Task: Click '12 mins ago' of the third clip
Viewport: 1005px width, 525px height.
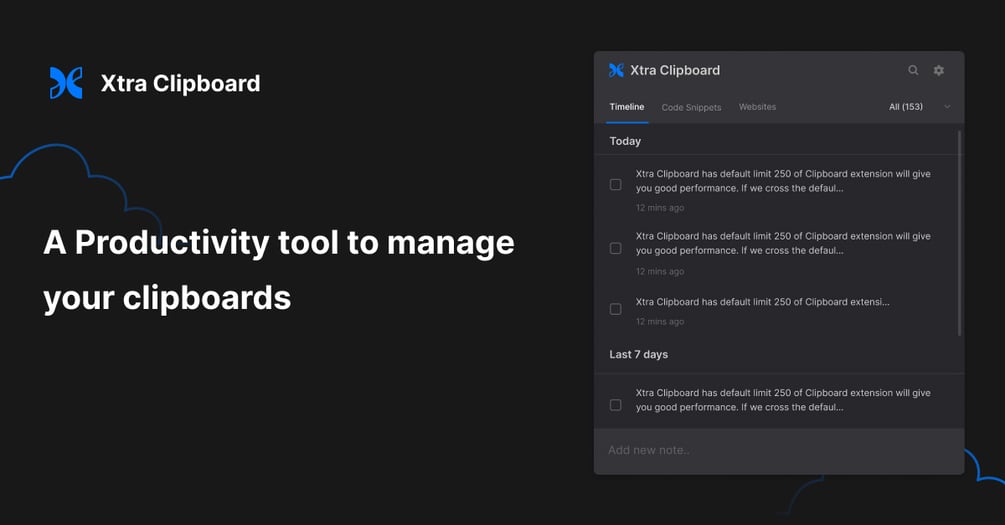Action: (660, 322)
